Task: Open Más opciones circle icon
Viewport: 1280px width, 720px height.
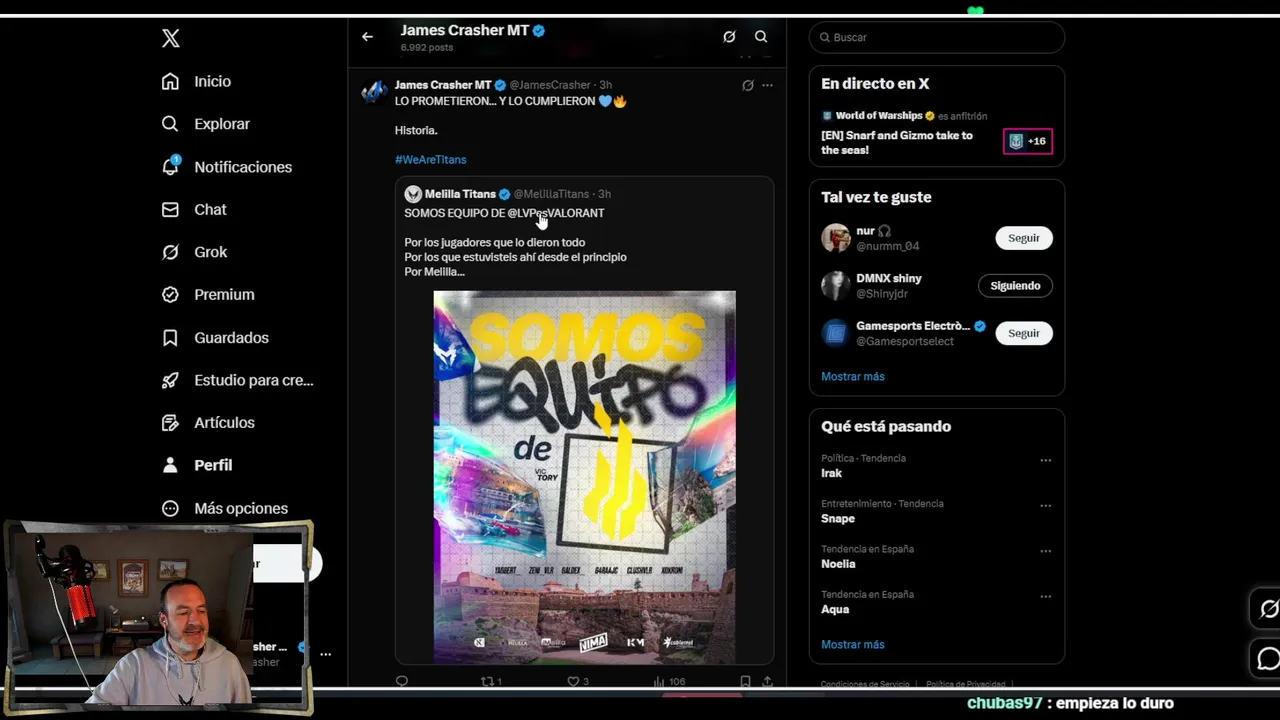Action: click(170, 508)
